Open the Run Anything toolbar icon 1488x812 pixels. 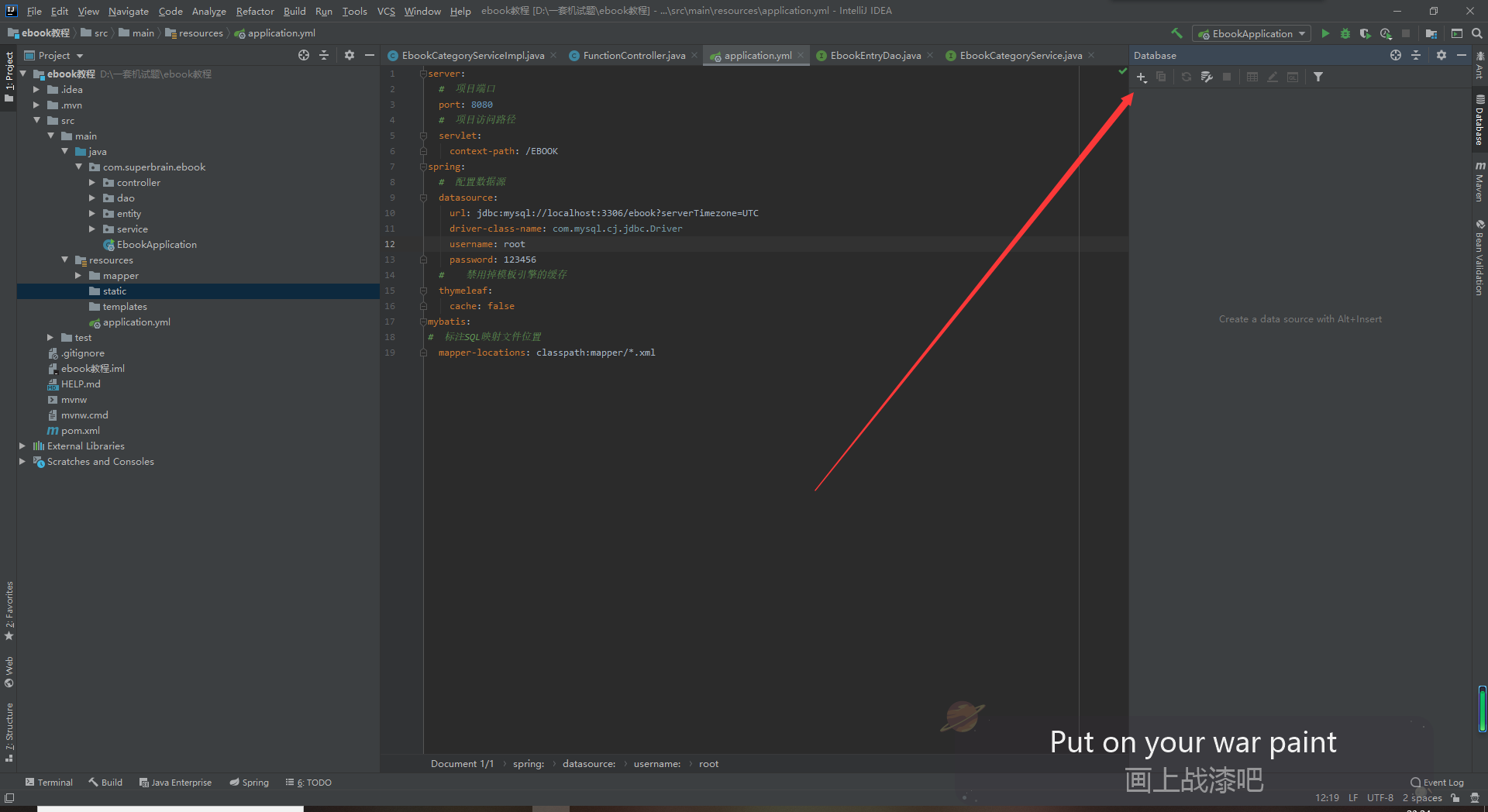tap(1457, 33)
